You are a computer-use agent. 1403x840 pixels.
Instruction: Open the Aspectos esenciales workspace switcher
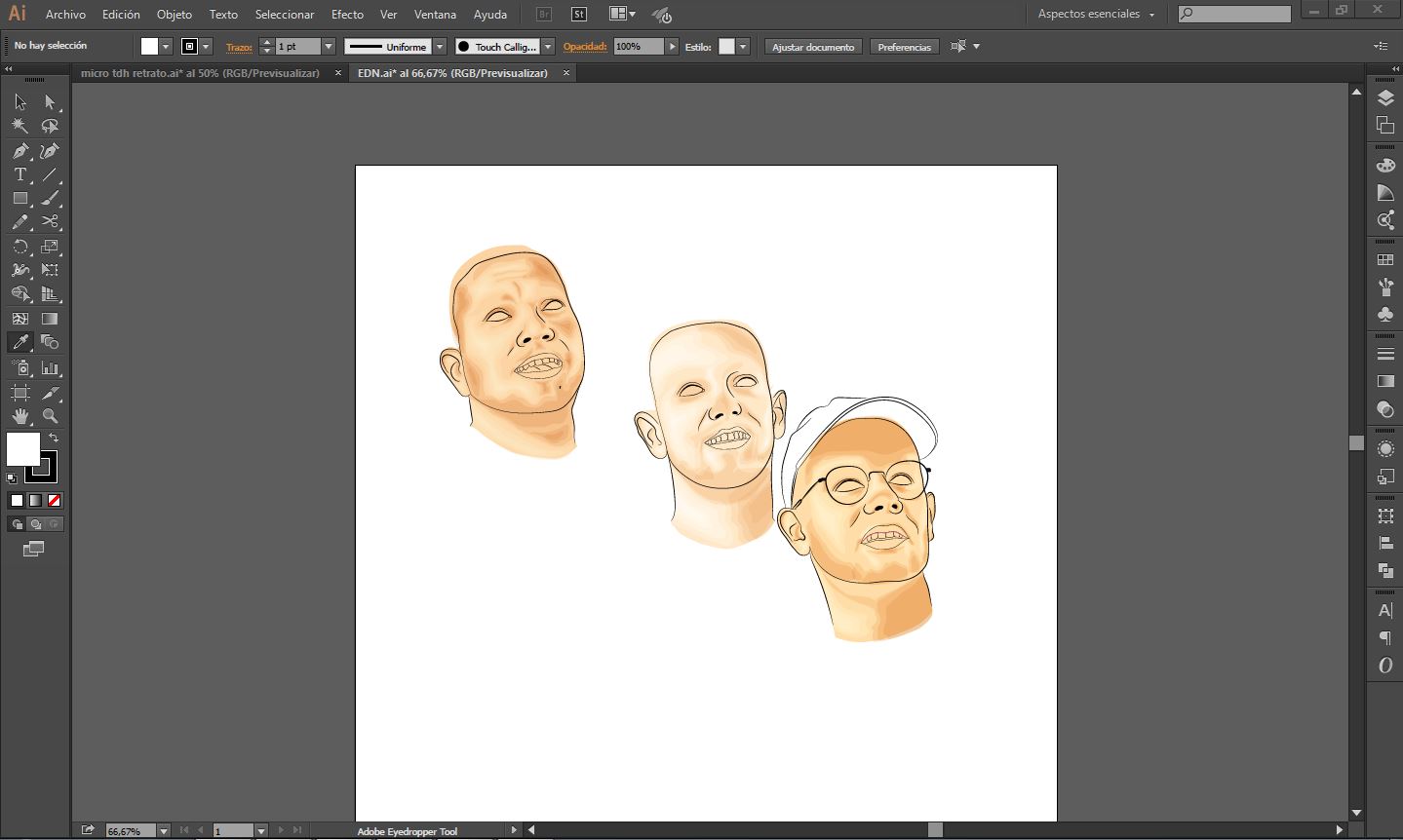point(1096,15)
